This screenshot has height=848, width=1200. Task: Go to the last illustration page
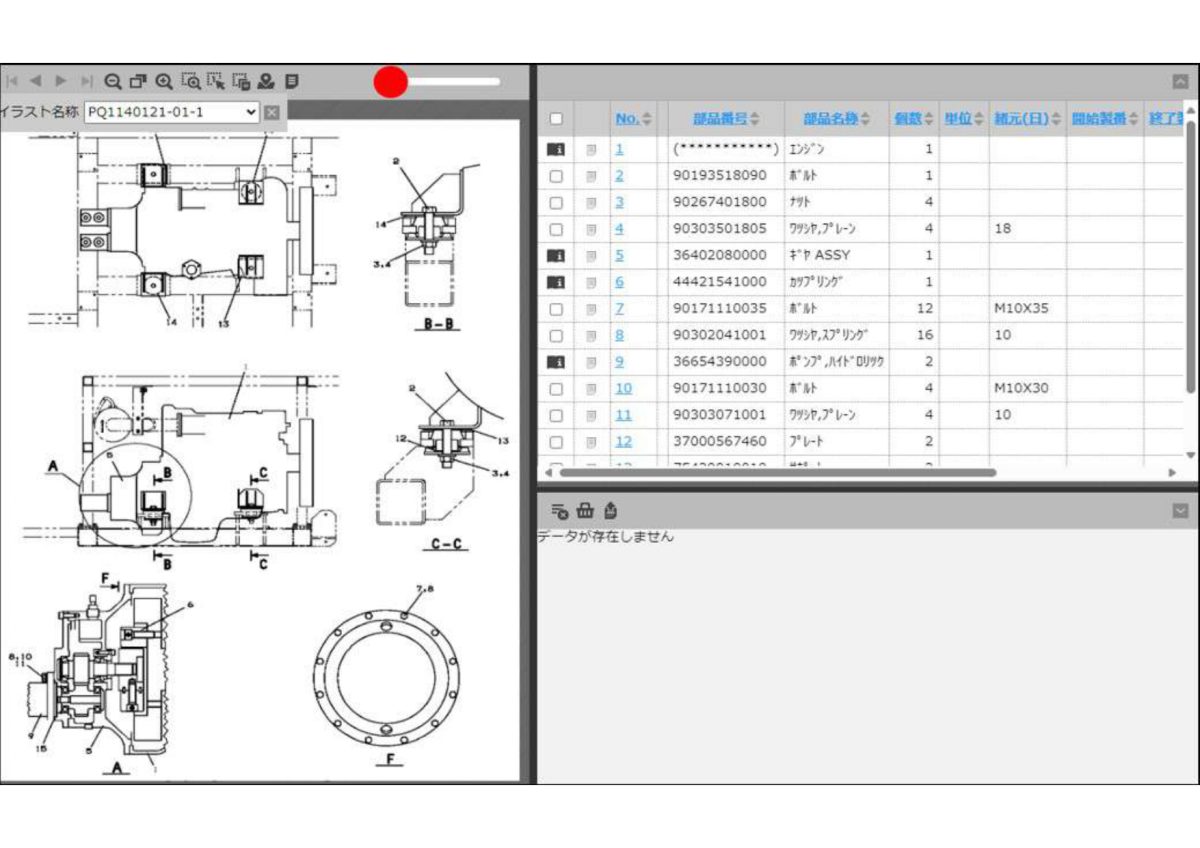[86, 81]
